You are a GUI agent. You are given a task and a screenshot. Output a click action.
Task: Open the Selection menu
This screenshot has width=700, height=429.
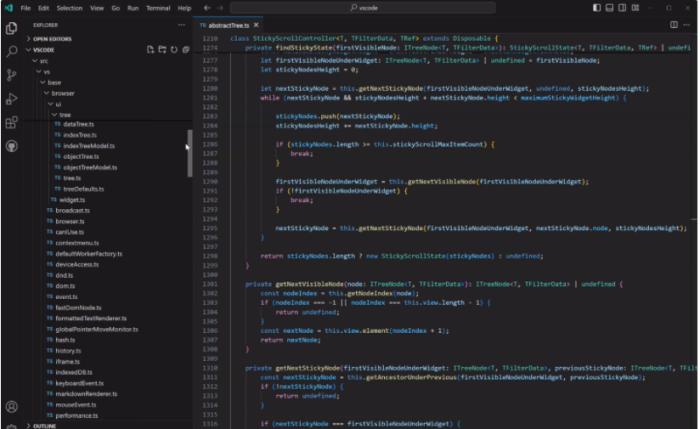[69, 7]
